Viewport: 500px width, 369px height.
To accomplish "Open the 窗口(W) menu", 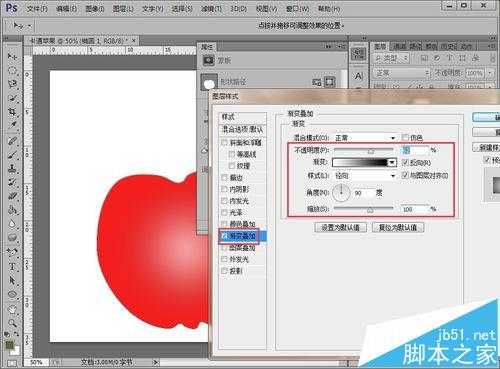I will [x=297, y=8].
